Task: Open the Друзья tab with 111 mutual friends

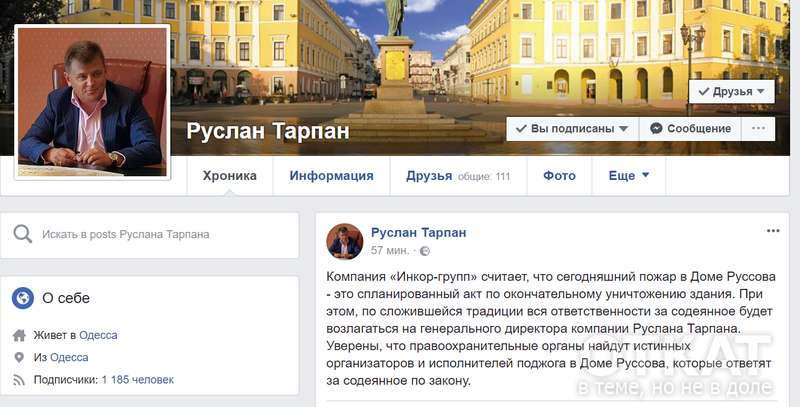Action: [458, 176]
